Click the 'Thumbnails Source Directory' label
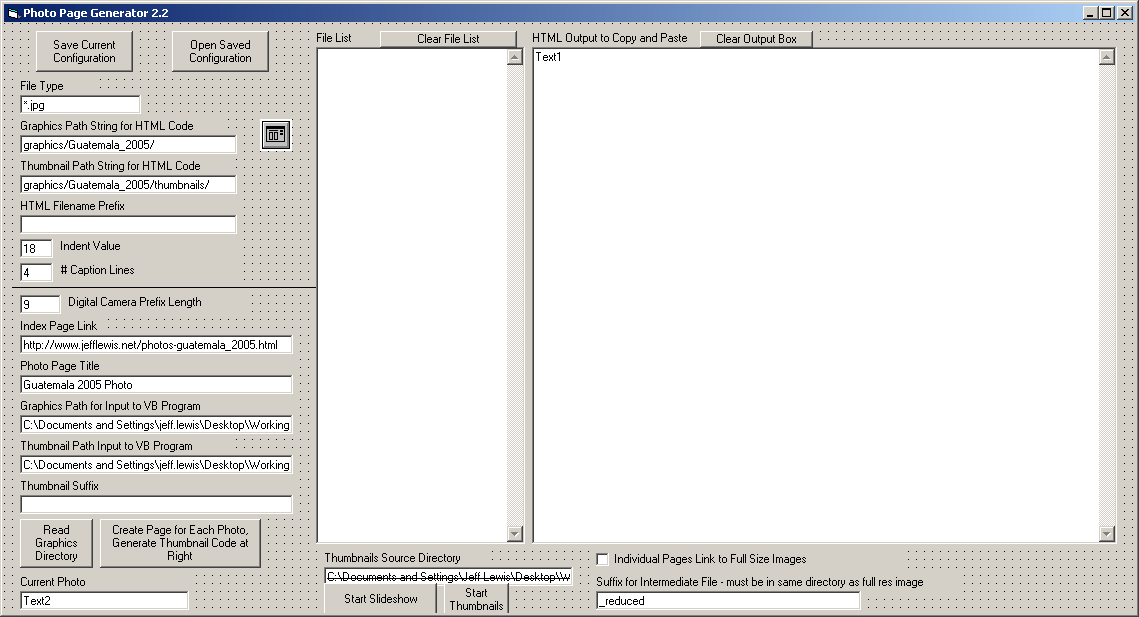The width and height of the screenshot is (1139, 617). tap(392, 558)
